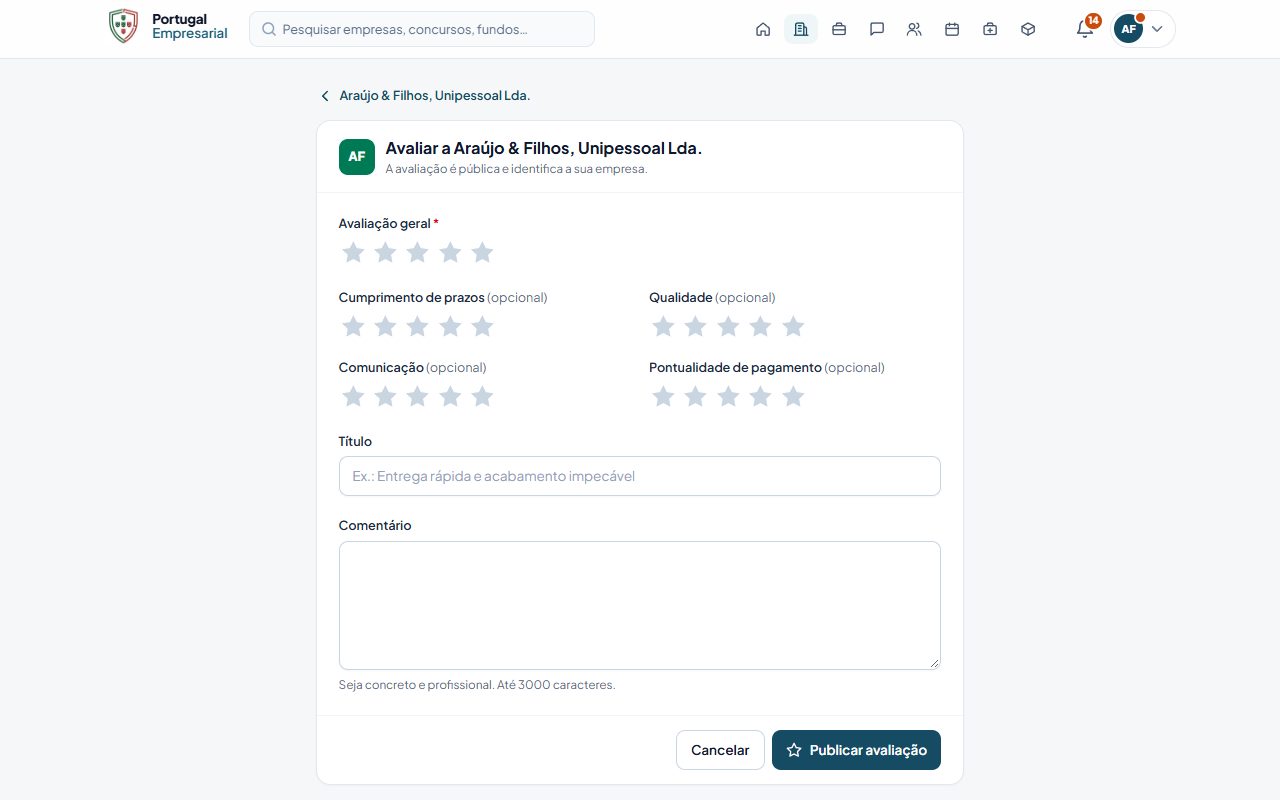Open the cube box icon in navbar
The width and height of the screenshot is (1280, 800).
[x=1028, y=29]
